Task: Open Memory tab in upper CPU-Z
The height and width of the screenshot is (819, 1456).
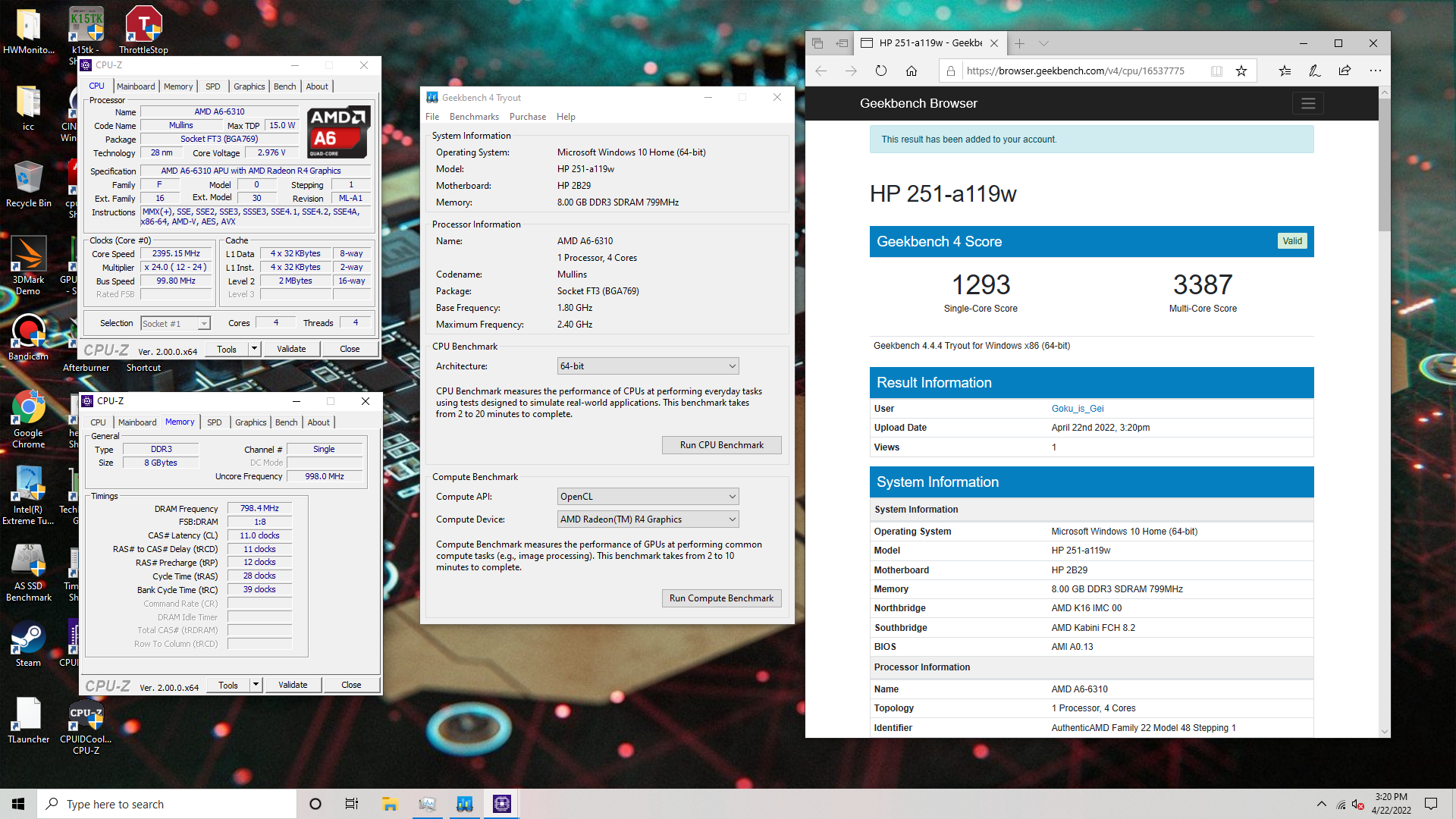Action: click(x=178, y=86)
